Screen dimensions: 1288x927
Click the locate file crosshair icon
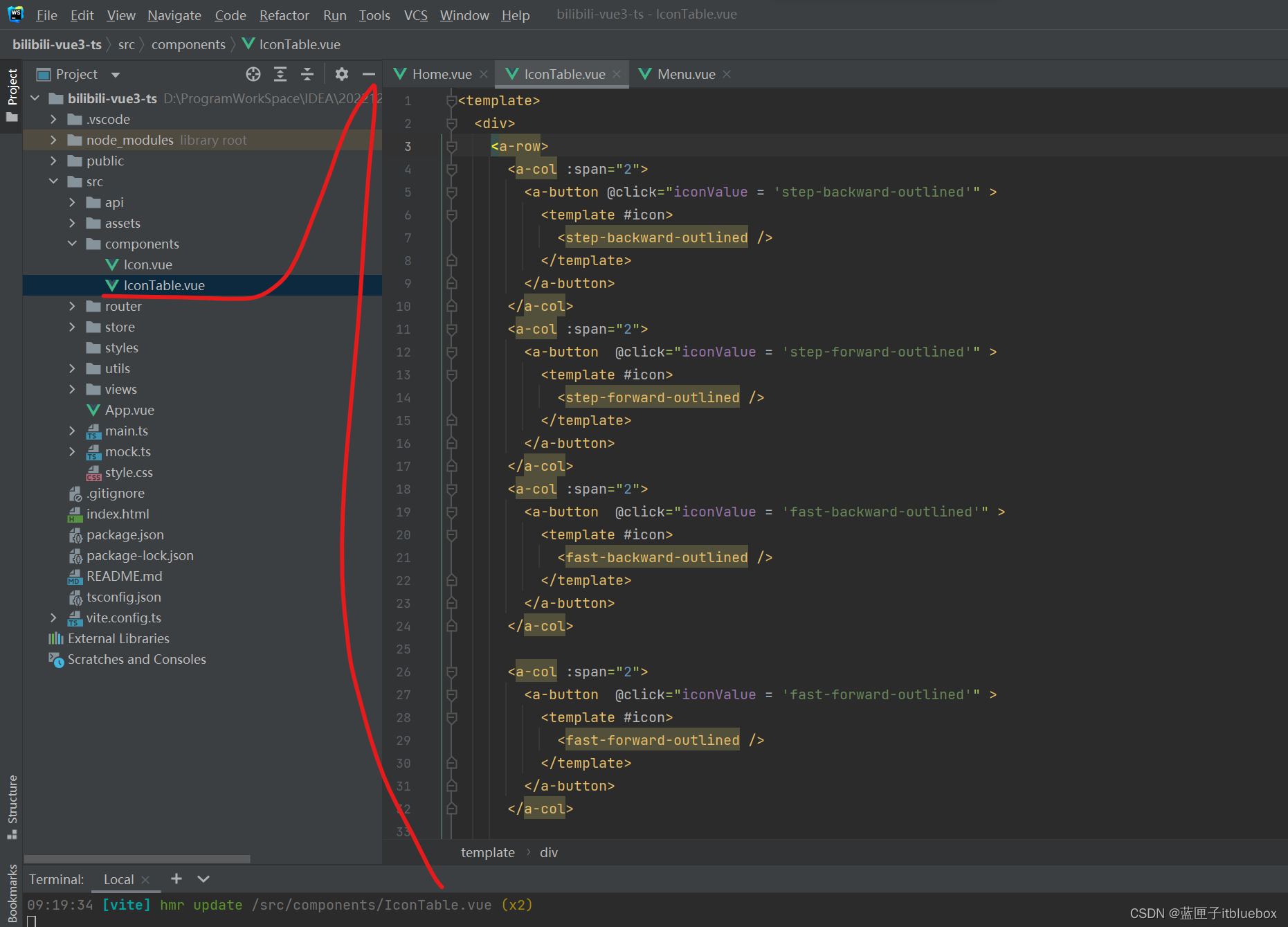point(253,74)
